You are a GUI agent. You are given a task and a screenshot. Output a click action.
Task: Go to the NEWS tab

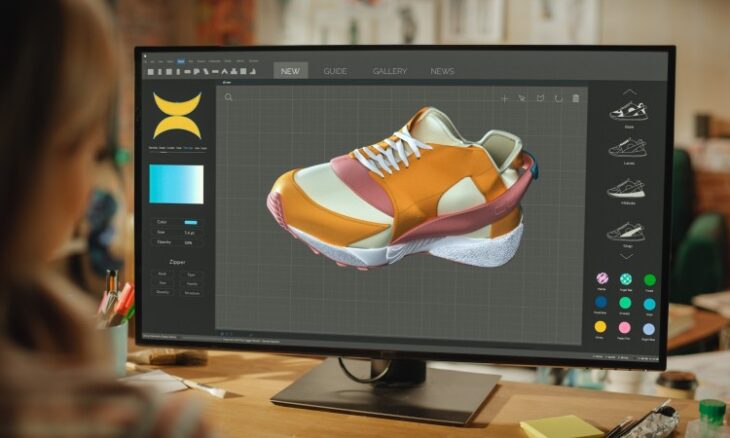tap(442, 71)
